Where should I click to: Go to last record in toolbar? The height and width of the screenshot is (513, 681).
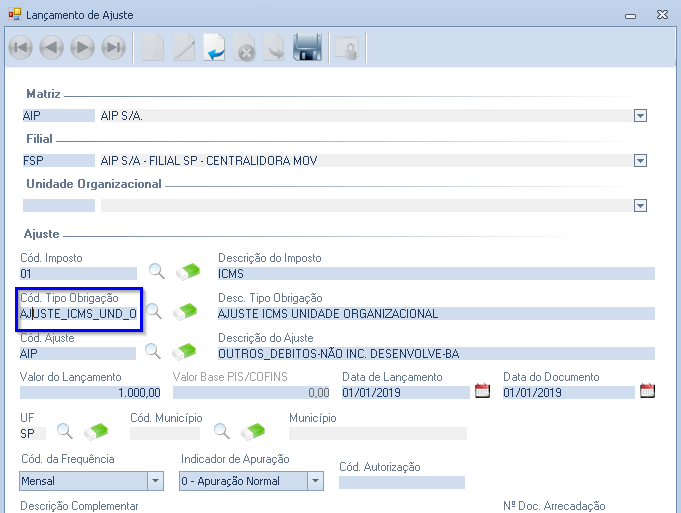point(113,48)
